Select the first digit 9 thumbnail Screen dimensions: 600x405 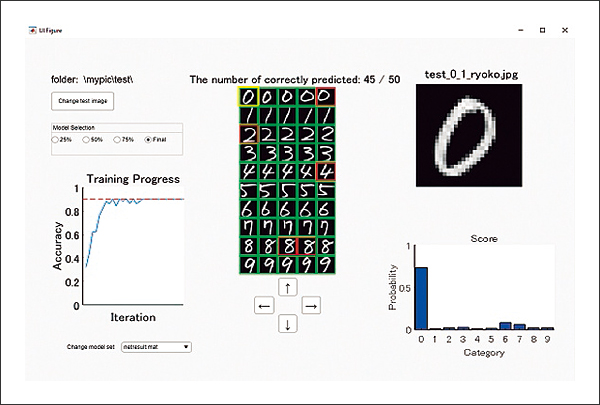point(249,265)
